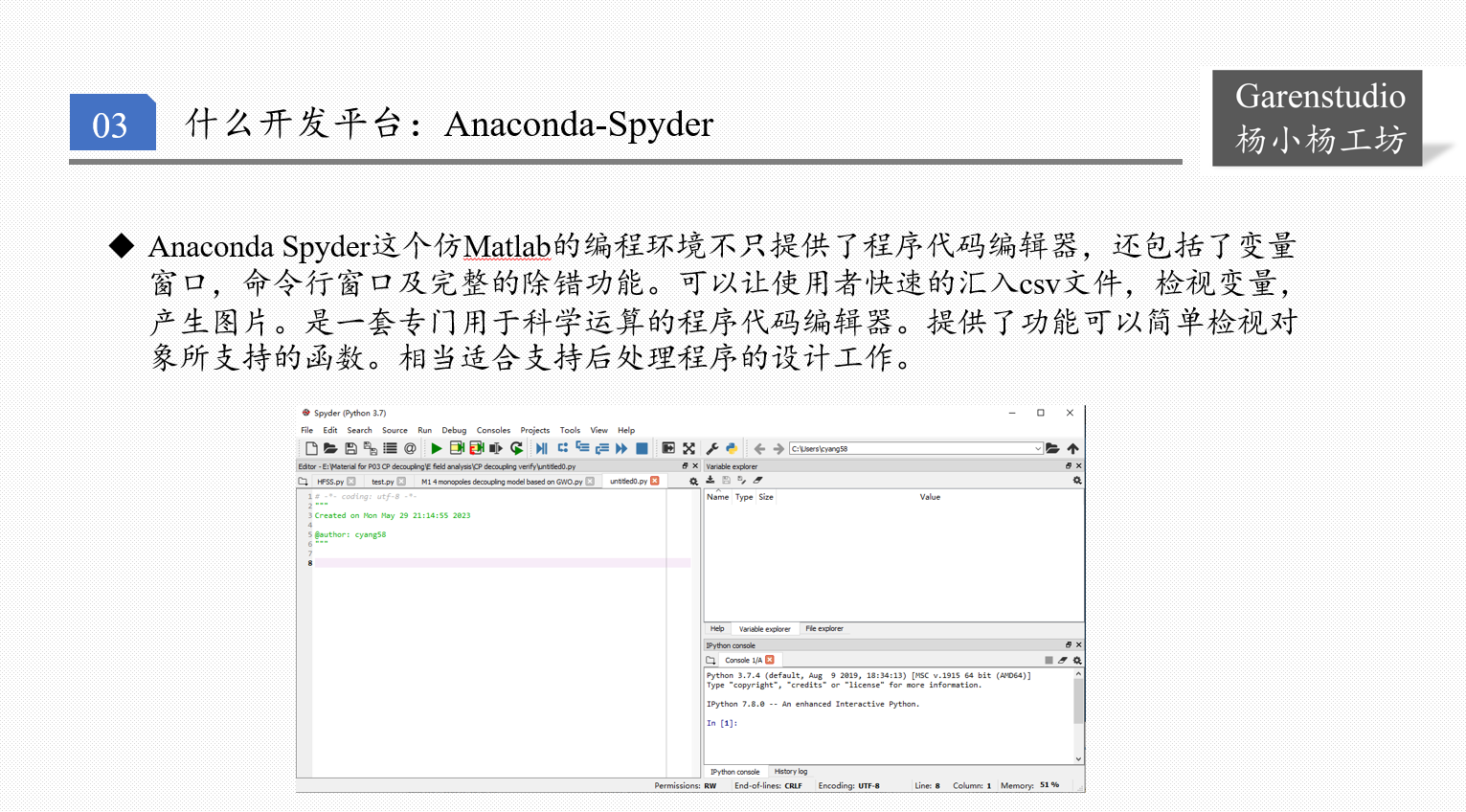Screen dimensions: 1466x812
Task: Open the Edit menu
Action: (329, 430)
